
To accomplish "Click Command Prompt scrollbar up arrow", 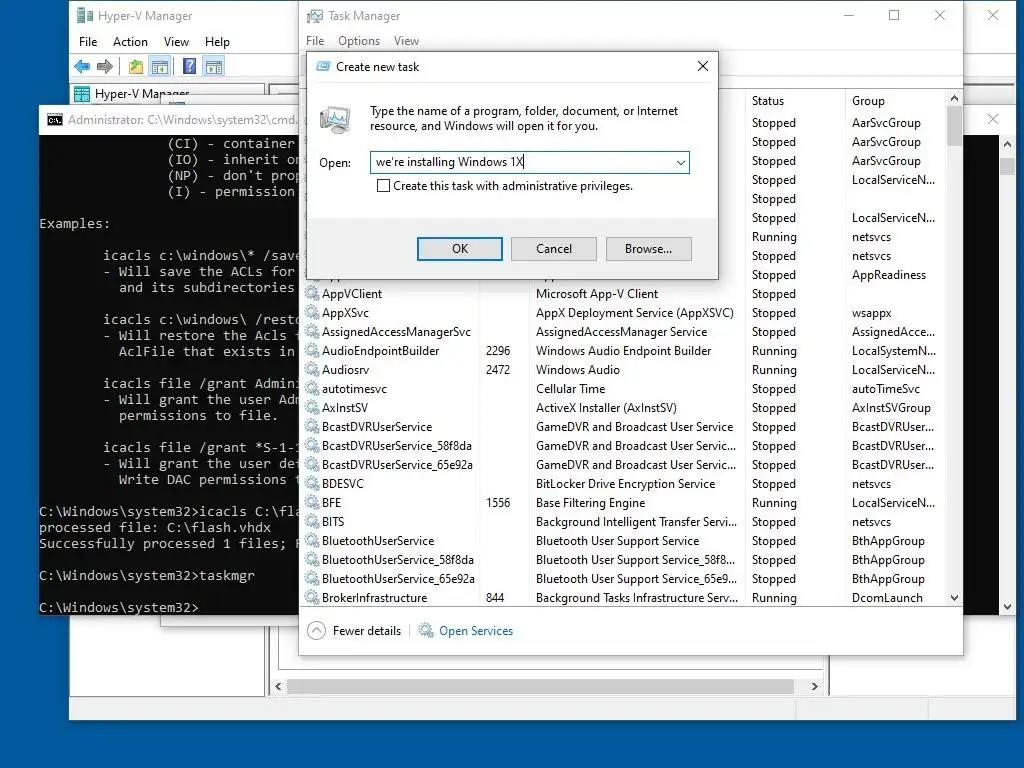I will pos(1007,144).
